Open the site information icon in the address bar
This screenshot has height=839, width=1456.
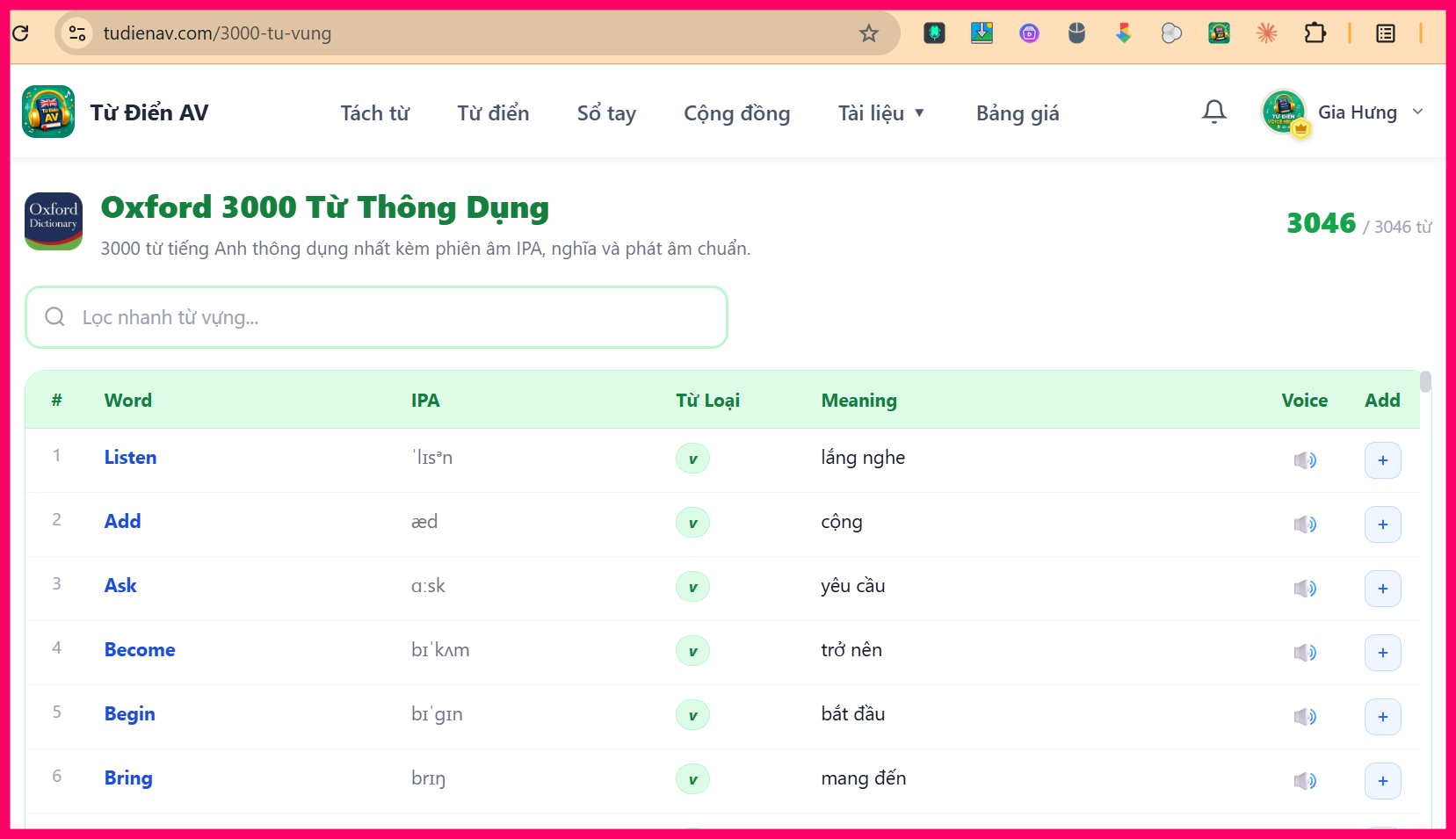coord(77,33)
